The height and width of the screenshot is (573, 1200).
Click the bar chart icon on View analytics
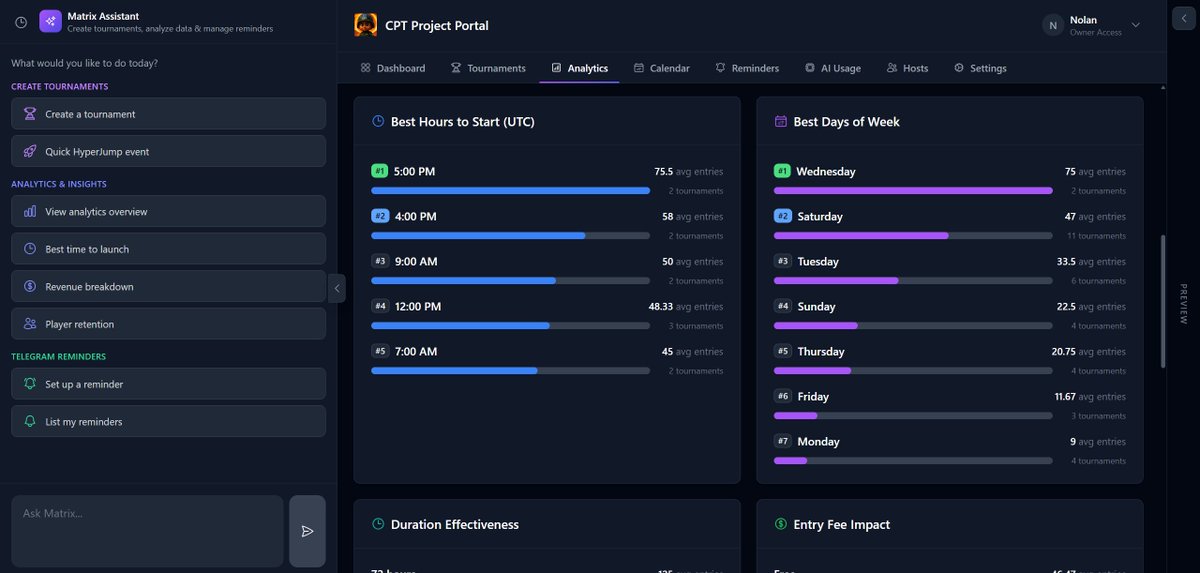(30, 212)
